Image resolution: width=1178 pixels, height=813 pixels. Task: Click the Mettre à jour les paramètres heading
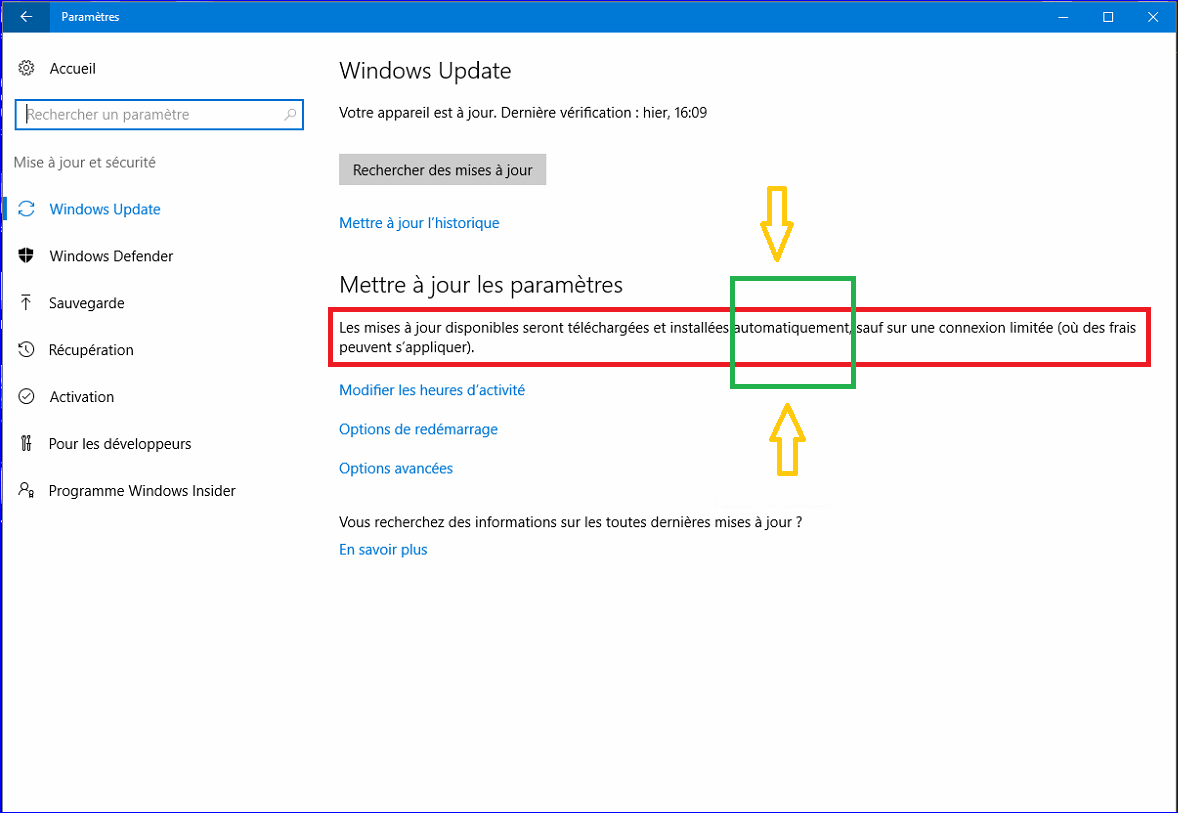481,285
